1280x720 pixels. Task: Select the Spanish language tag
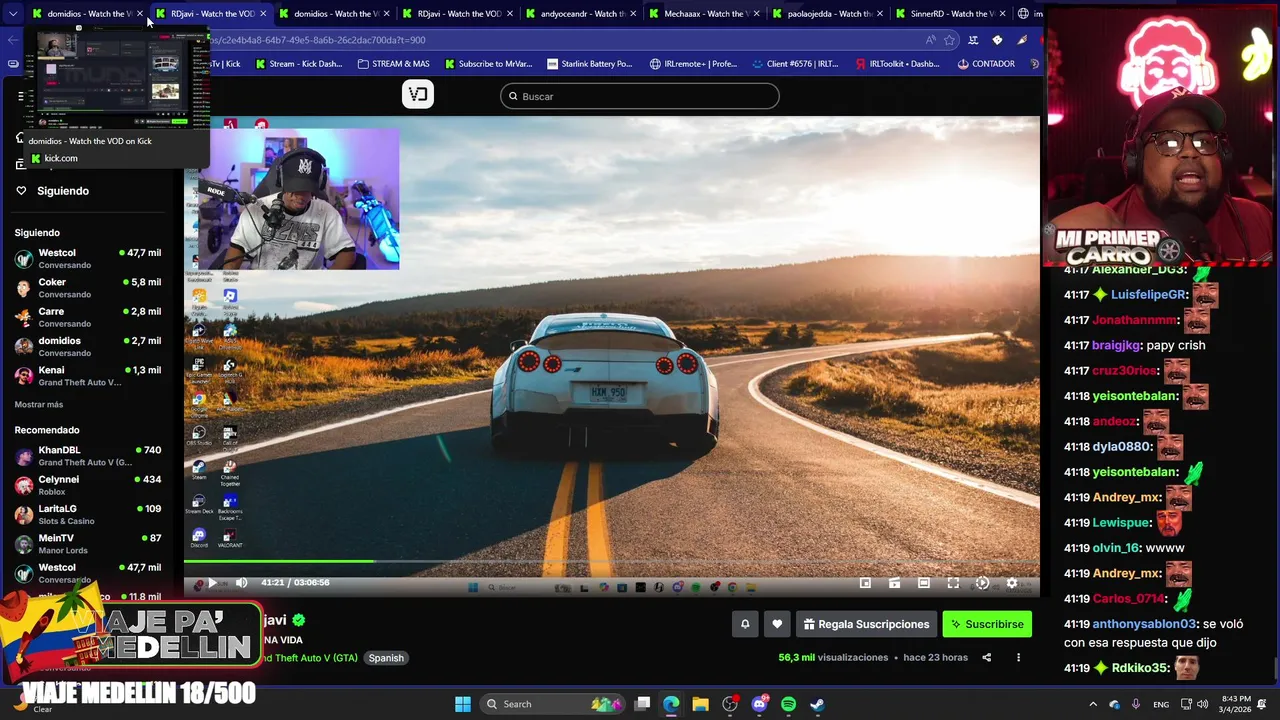tap(386, 658)
